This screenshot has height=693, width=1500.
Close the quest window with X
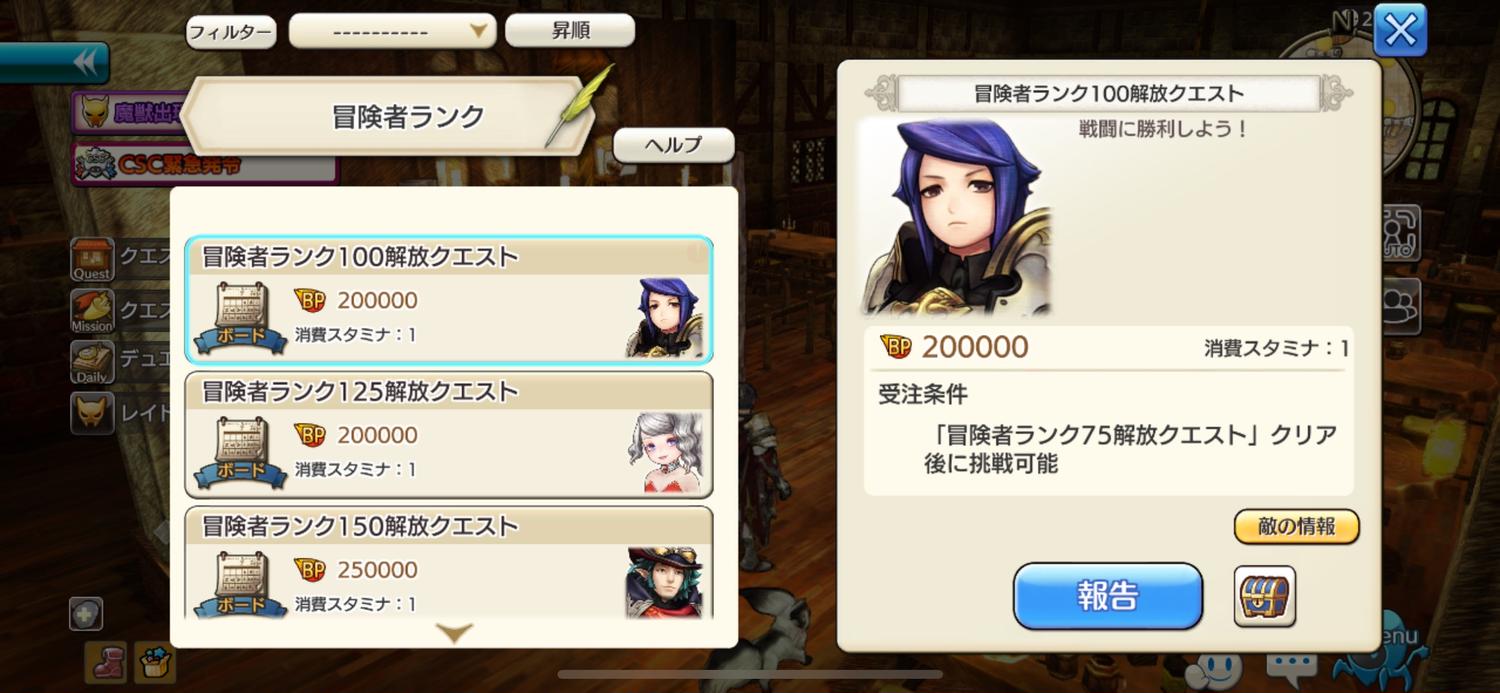click(x=1400, y=30)
